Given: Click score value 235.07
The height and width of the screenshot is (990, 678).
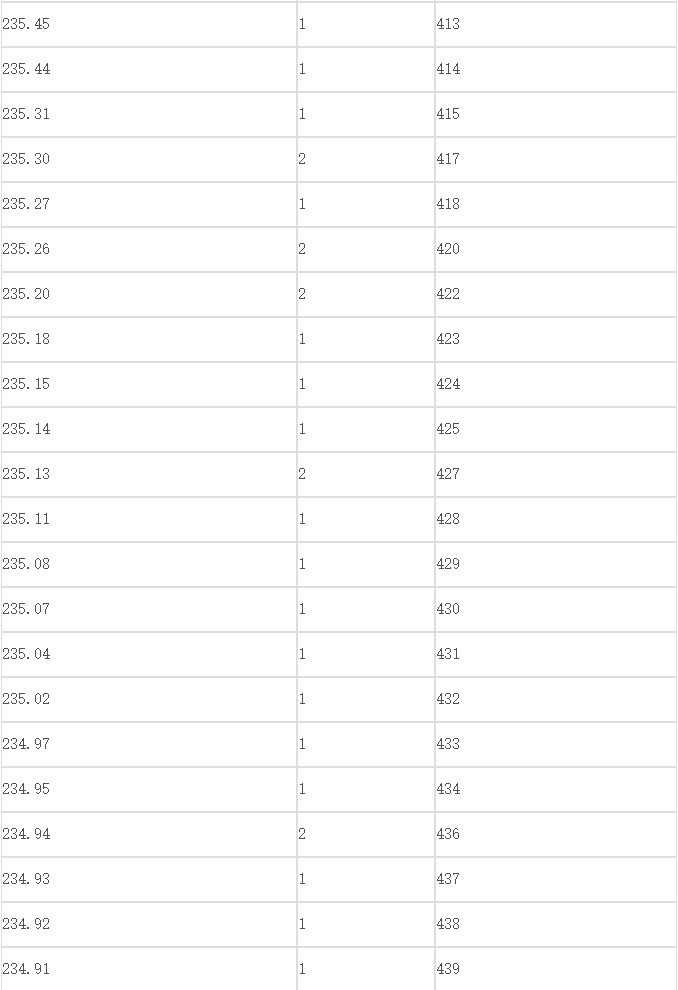Looking at the screenshot, I should tap(149, 609).
